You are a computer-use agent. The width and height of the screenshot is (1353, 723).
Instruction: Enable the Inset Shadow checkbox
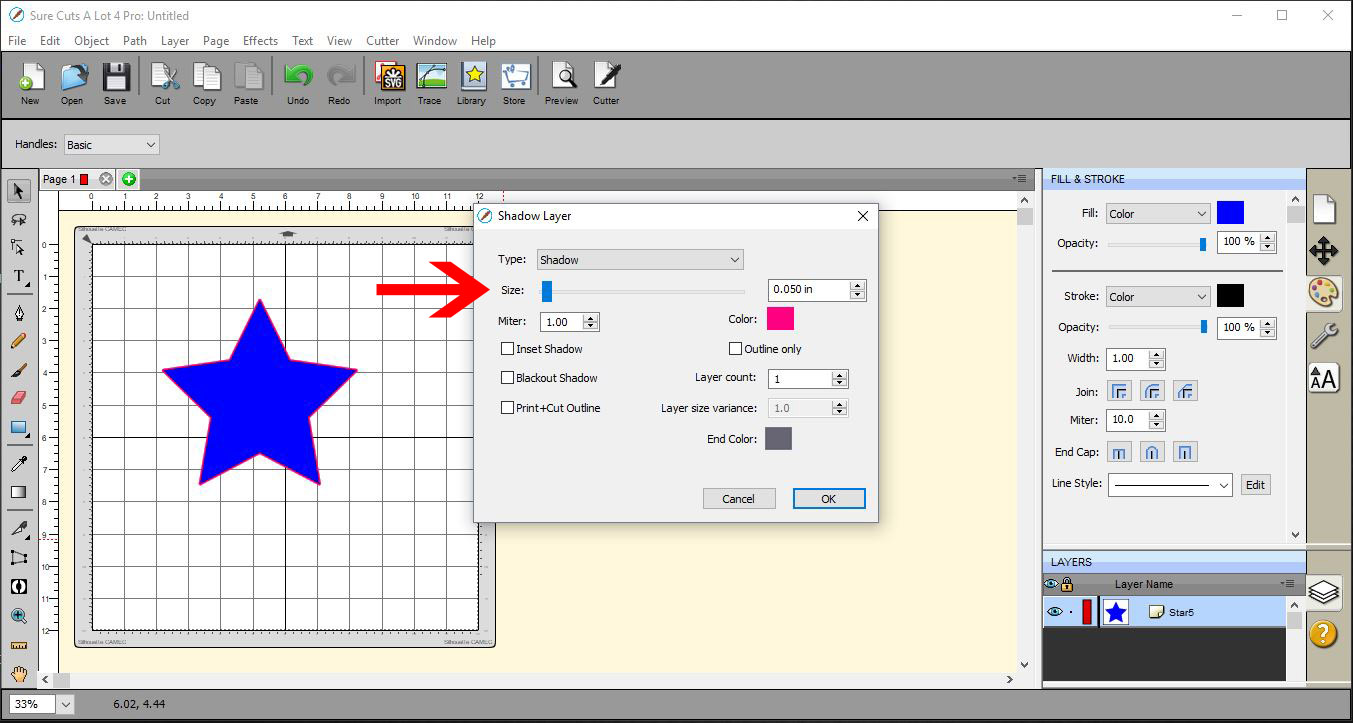(x=508, y=349)
